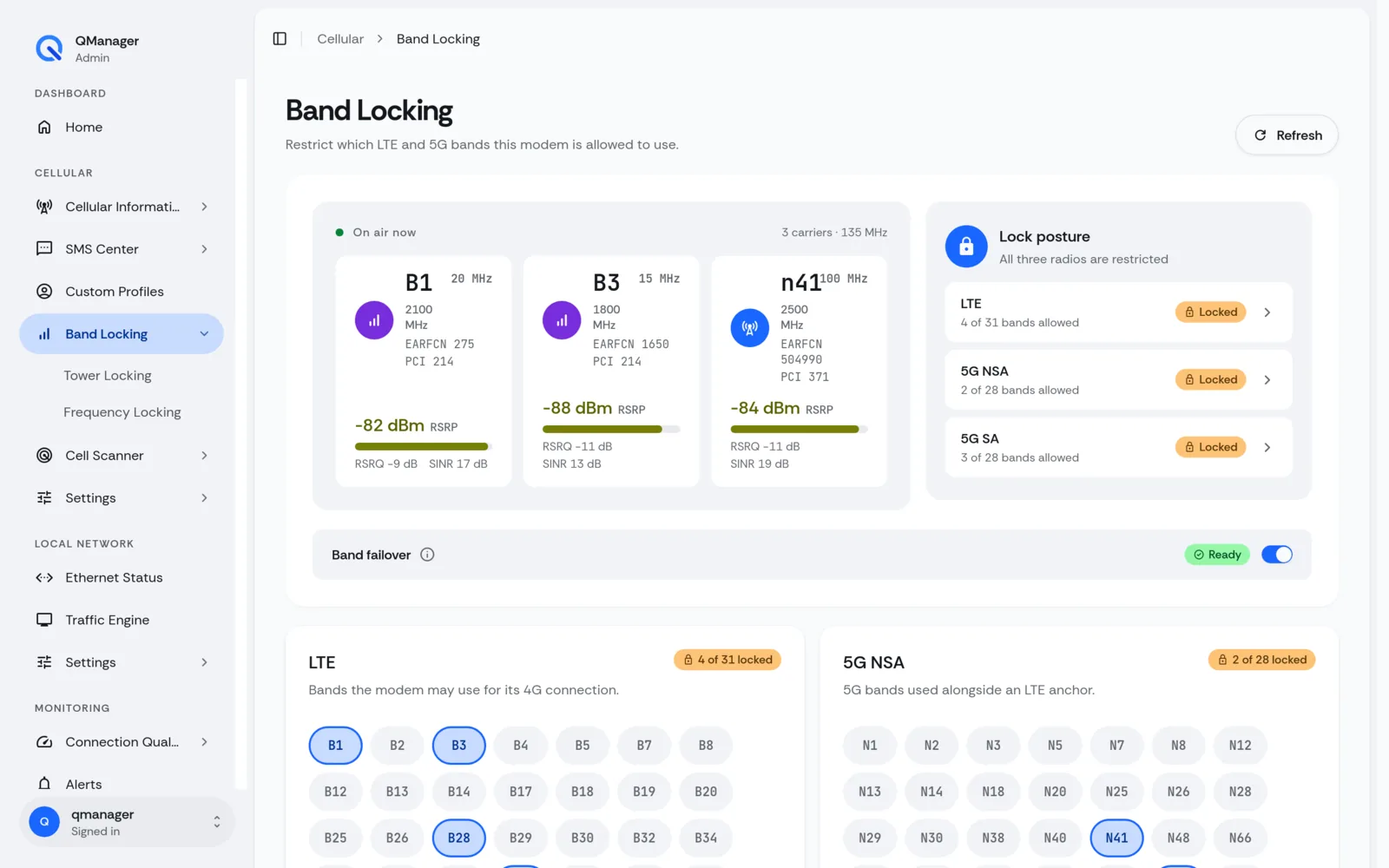The image size is (1389, 868).
Task: Collapse the Band Locking submenu chevron
Action: (x=204, y=334)
